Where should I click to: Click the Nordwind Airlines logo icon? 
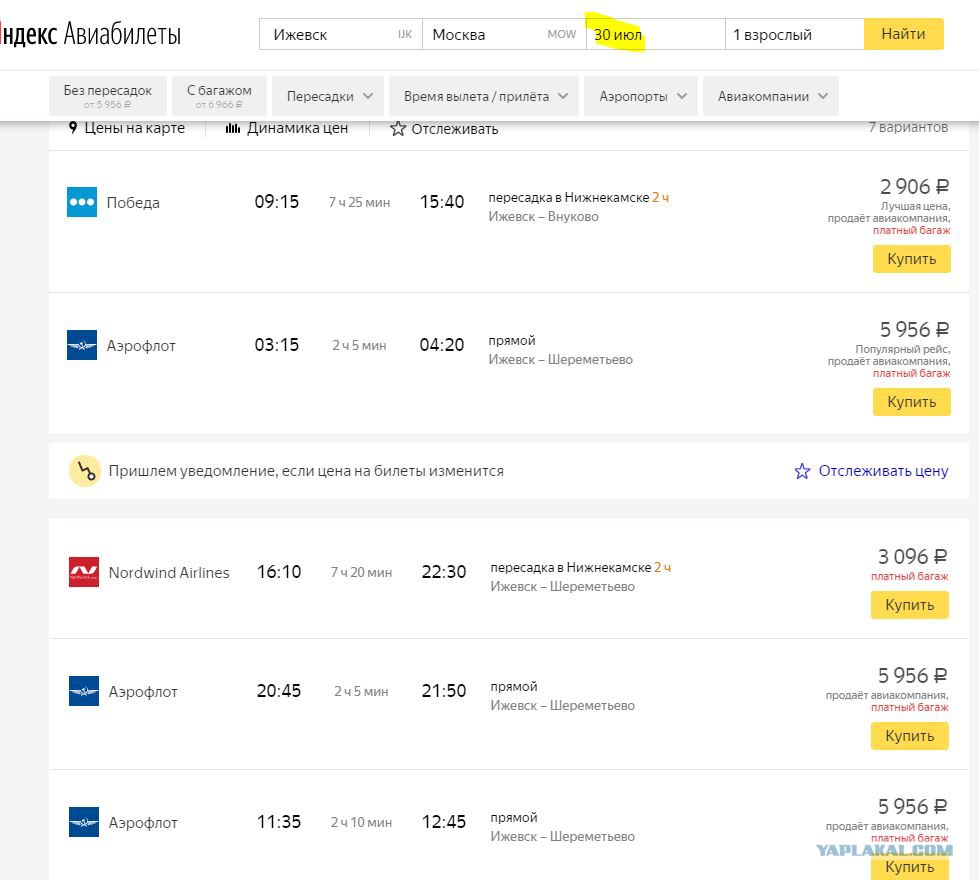click(x=84, y=571)
